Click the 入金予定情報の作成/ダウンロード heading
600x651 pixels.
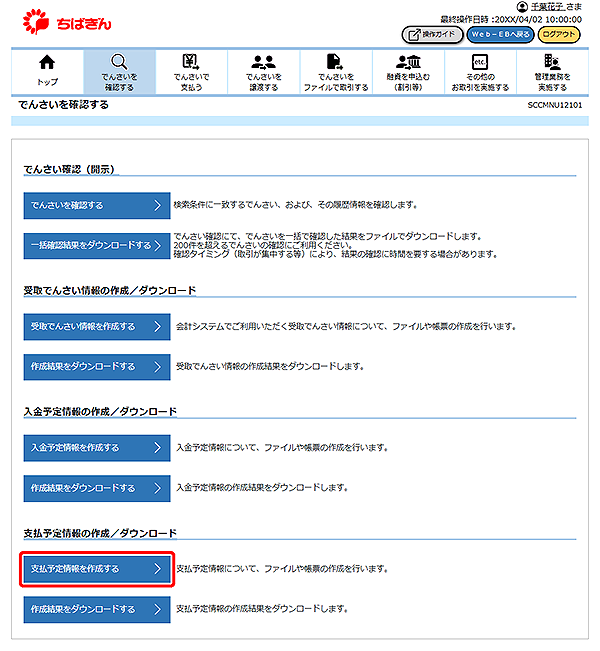pyautogui.click(x=100, y=412)
